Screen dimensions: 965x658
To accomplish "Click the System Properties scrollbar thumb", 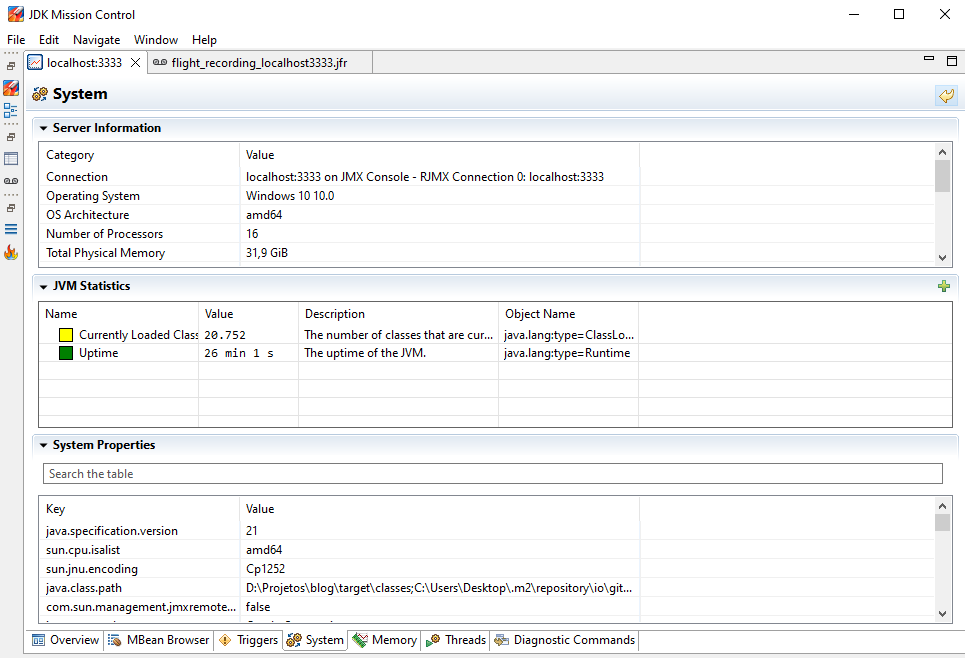I will [x=942, y=523].
